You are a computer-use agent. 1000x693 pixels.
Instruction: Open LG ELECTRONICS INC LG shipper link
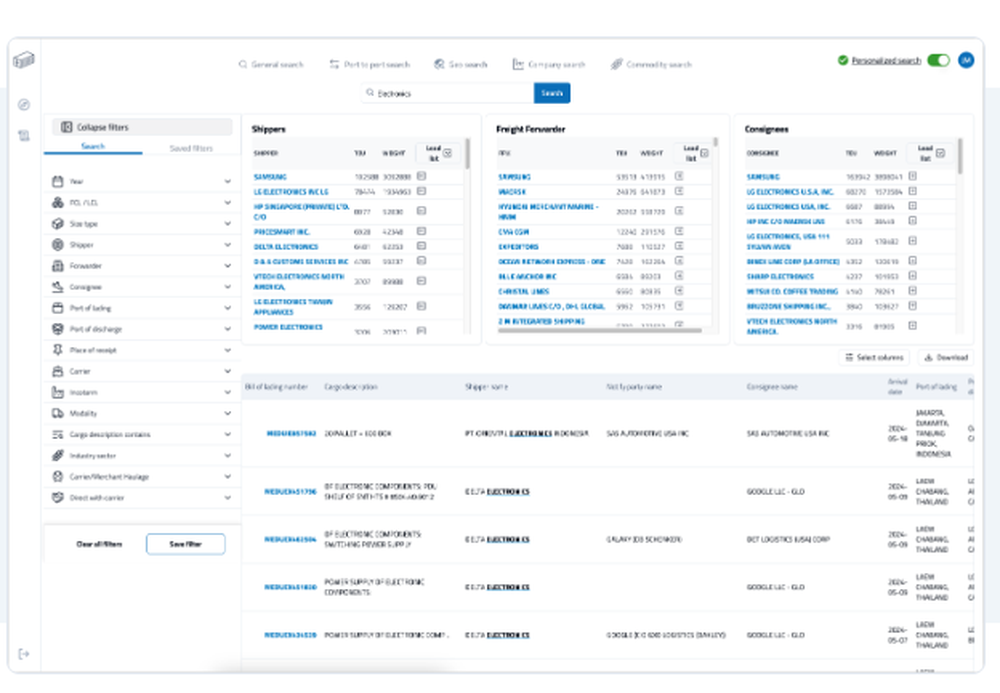point(291,191)
